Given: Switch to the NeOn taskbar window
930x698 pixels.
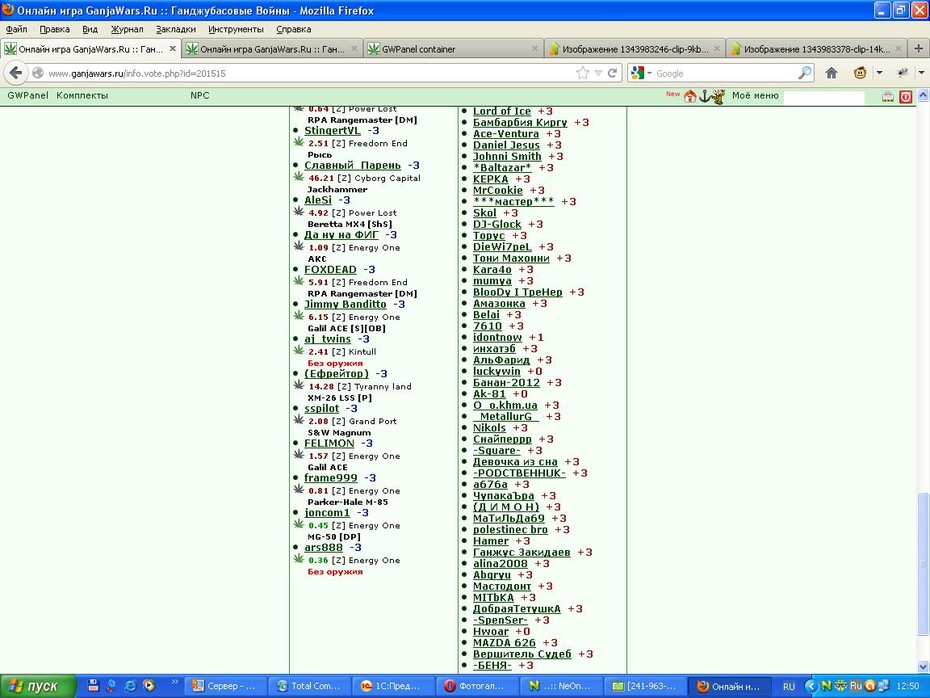Looking at the screenshot, I should 562,686.
